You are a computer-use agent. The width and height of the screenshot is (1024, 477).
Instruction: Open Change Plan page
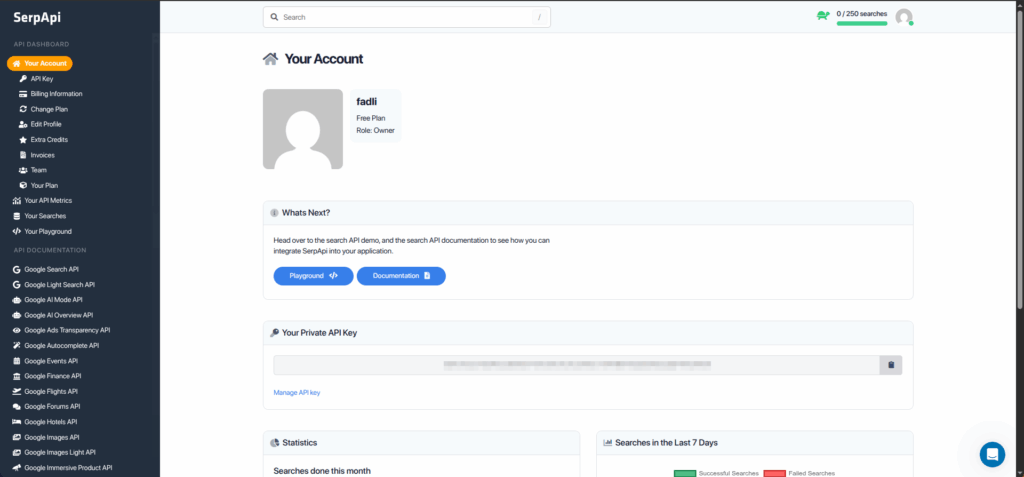(x=49, y=109)
